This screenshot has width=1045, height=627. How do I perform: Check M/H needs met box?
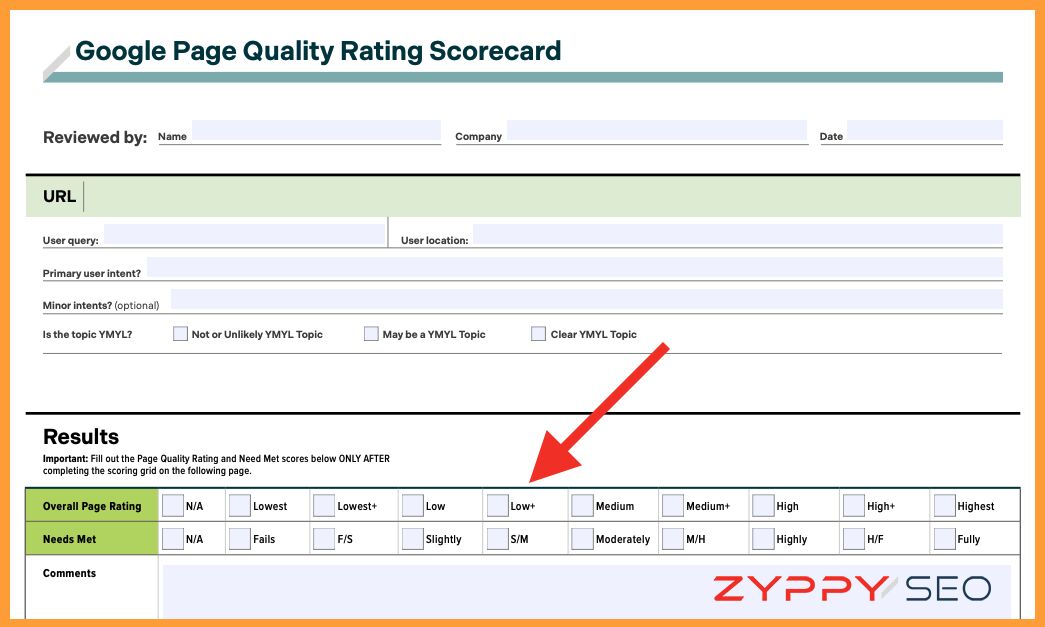pos(672,538)
